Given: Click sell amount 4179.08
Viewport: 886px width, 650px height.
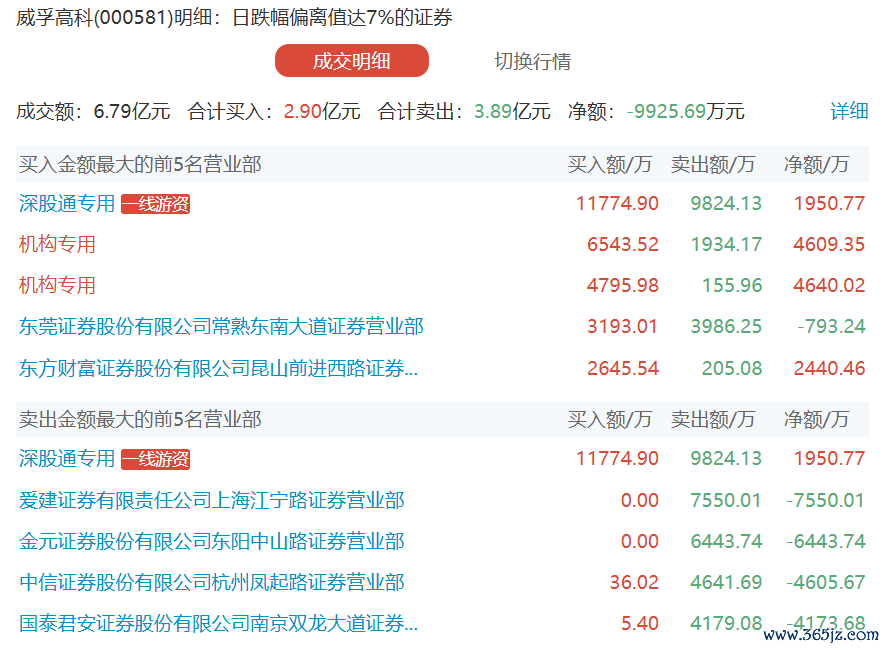Looking at the screenshot, I should pos(726,623).
